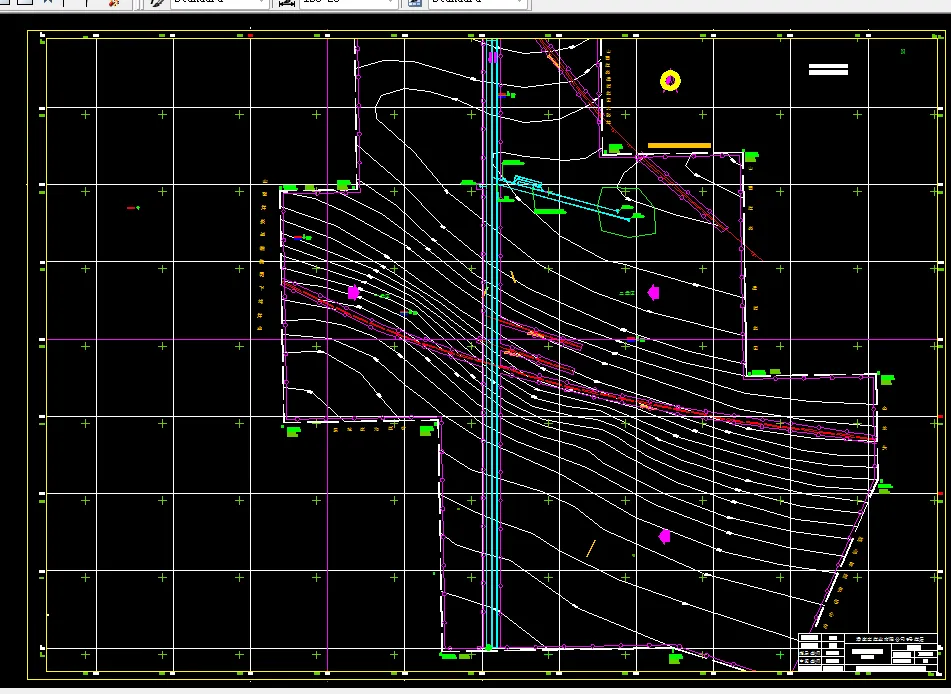Select wide green label below the cyan rectangle
The width and height of the screenshot is (951, 694).
(550, 212)
